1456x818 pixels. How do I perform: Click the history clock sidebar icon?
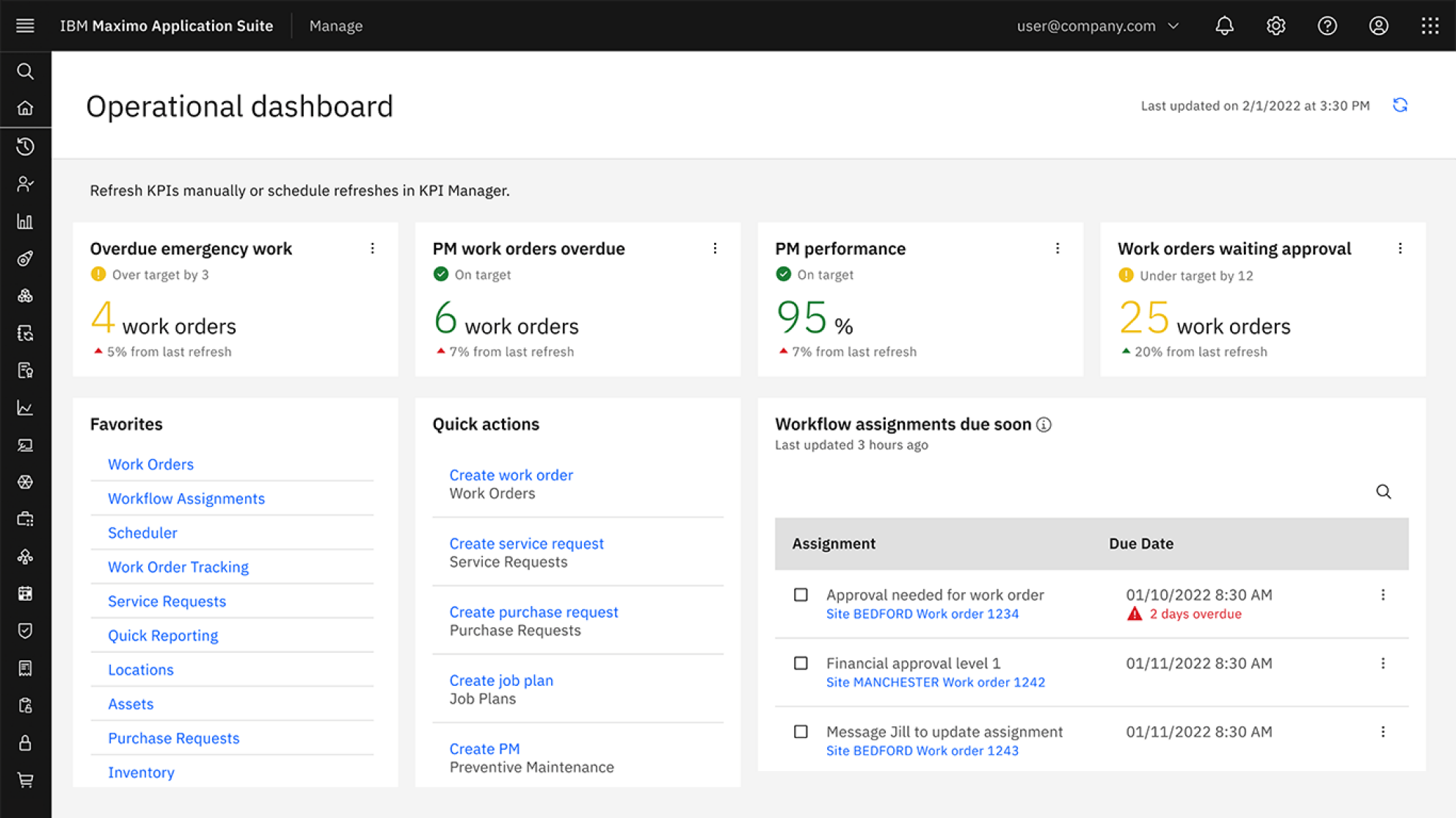tap(26, 147)
